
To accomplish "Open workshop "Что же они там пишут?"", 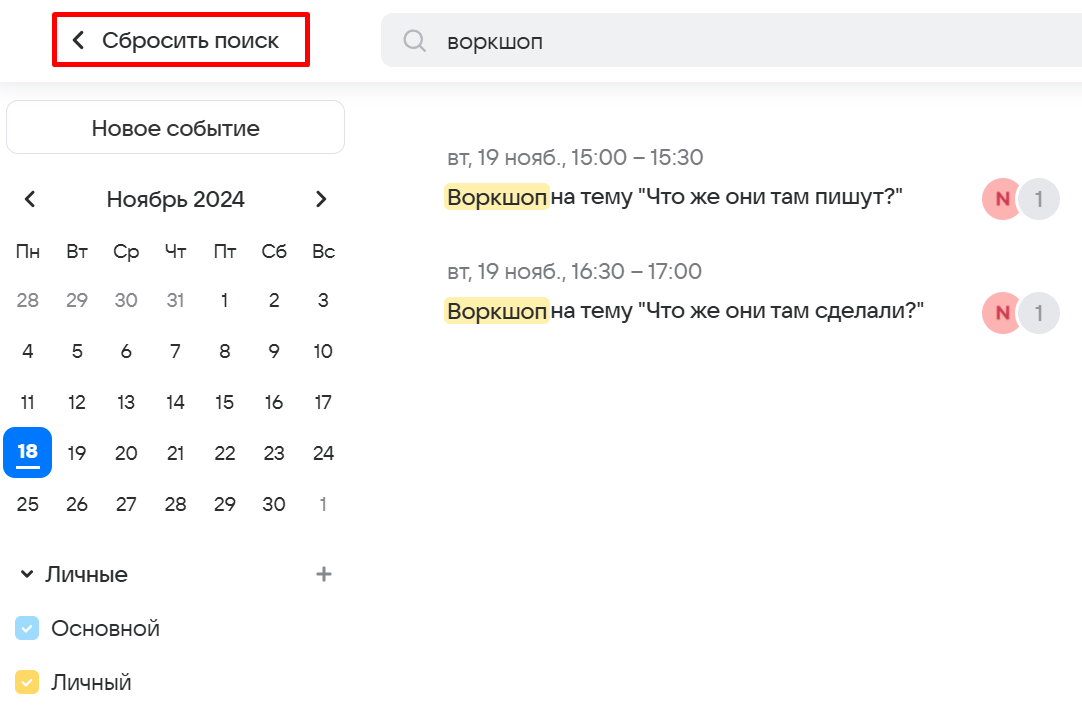I will 674,198.
